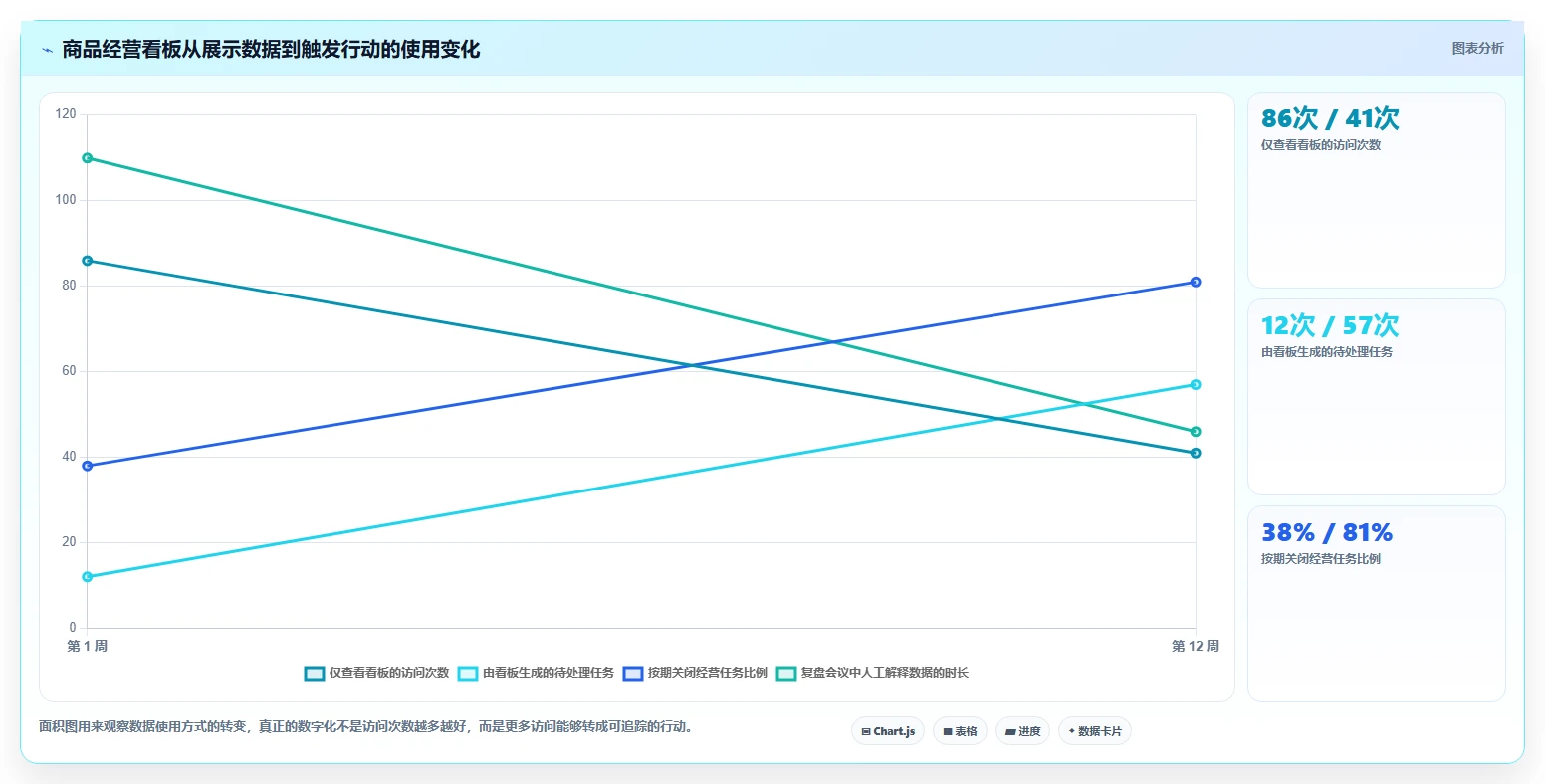The height and width of the screenshot is (784, 1545).
Task: Click the 86次 / 41次 stat card
Action: (x=1376, y=190)
